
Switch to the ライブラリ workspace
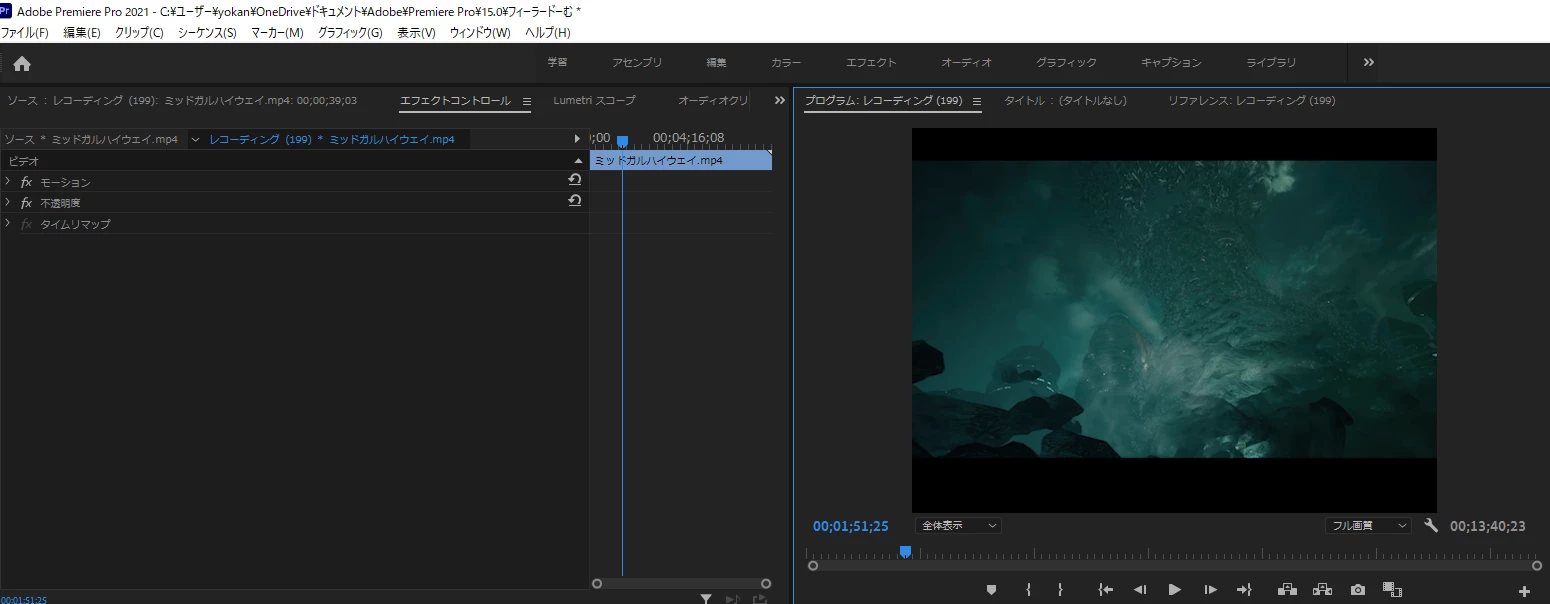coord(1271,62)
